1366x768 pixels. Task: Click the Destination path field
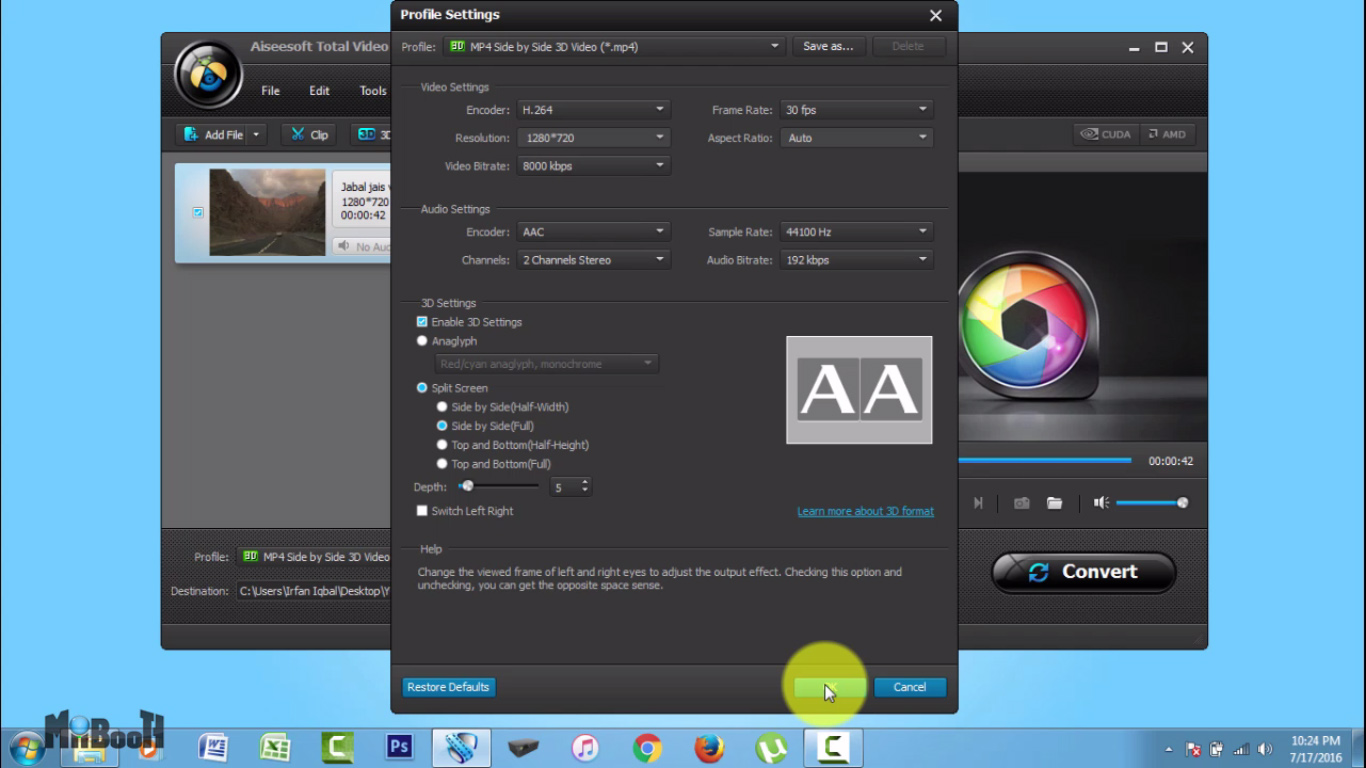313,591
